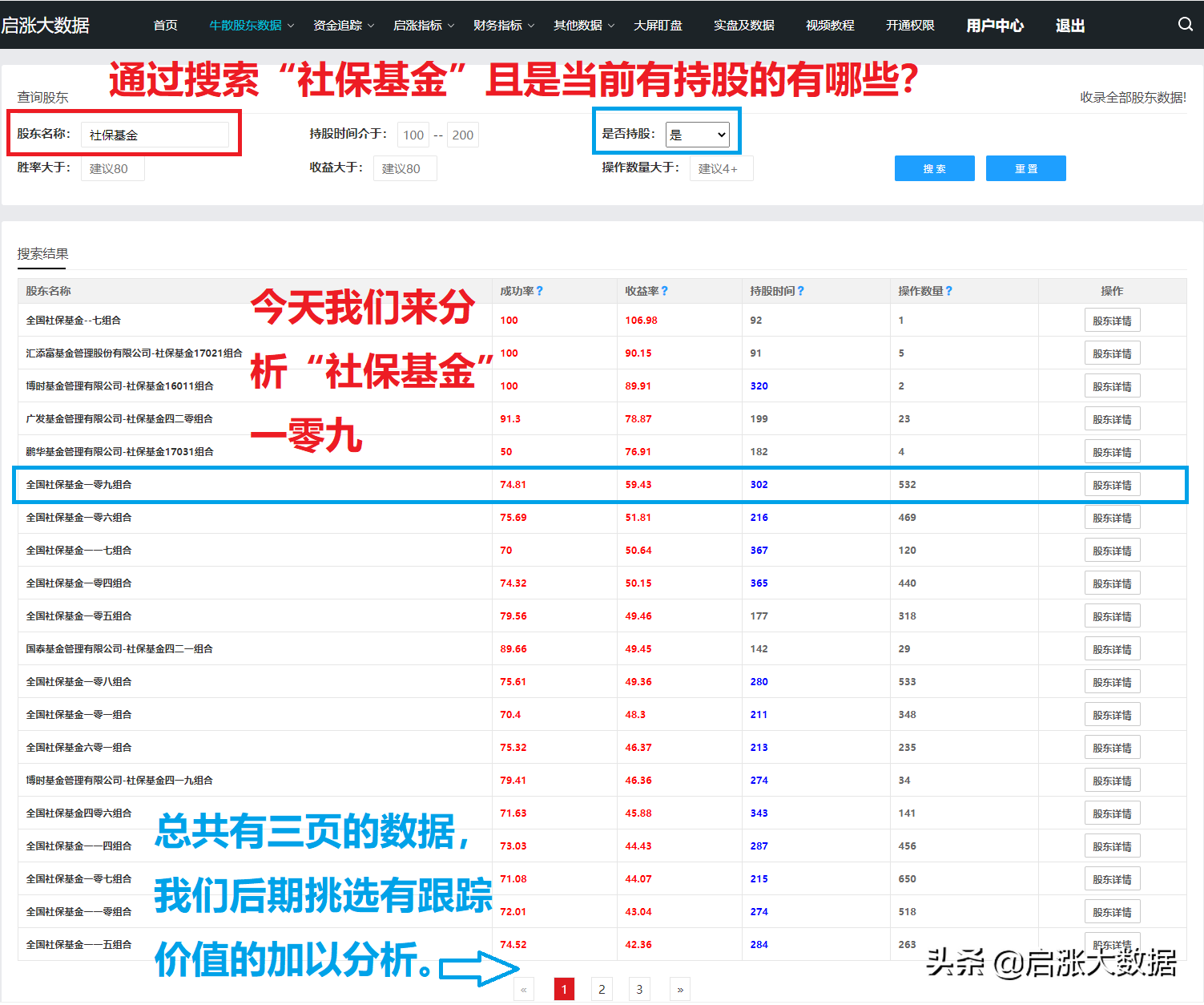Focus the 股东名称 input field
The image size is (1204, 1005).
(x=155, y=135)
